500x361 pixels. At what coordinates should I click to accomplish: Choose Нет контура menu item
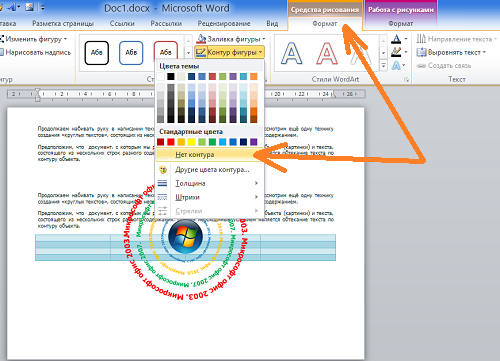click(209, 155)
